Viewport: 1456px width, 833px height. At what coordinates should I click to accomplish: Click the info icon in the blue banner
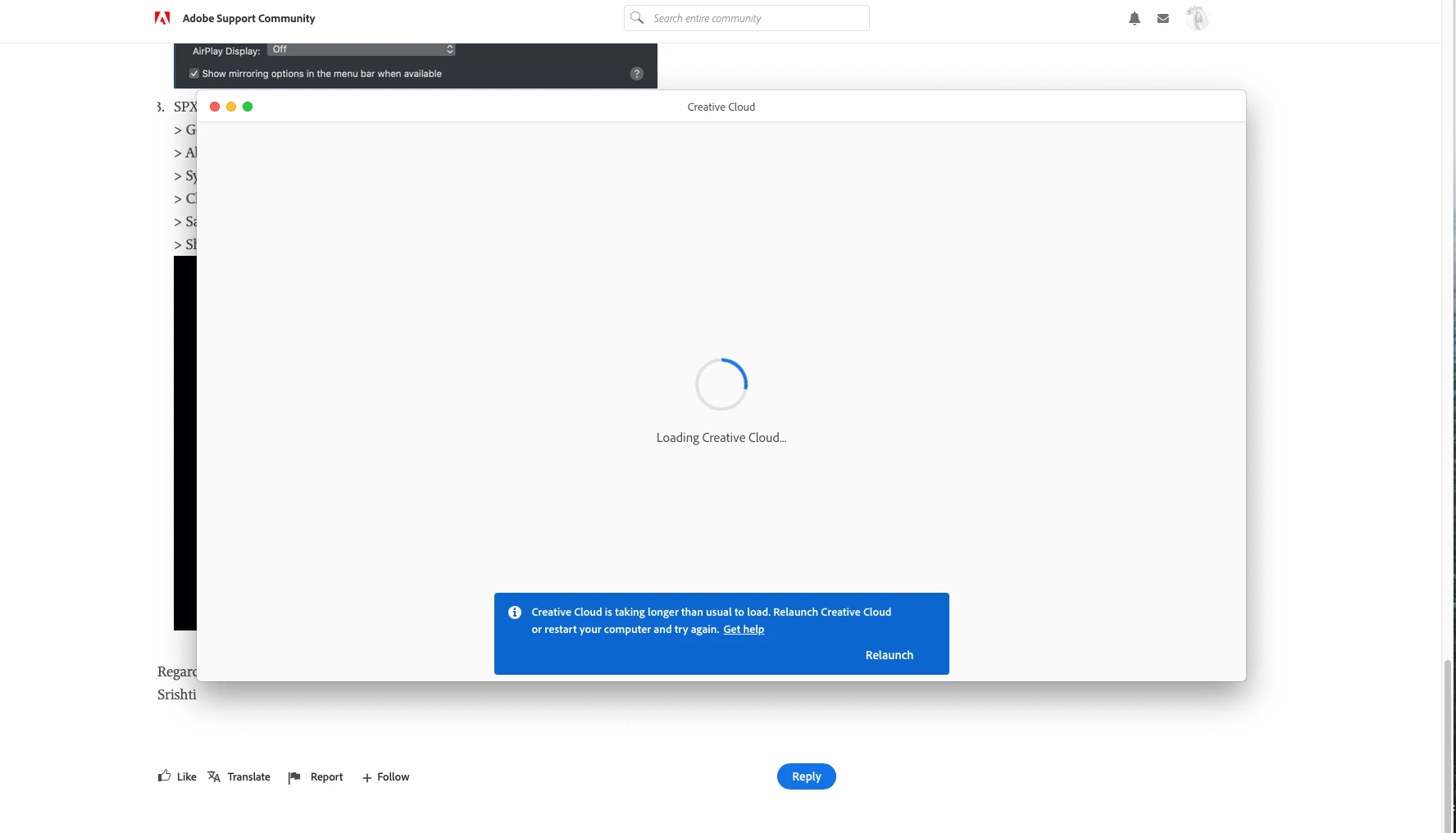pos(515,612)
